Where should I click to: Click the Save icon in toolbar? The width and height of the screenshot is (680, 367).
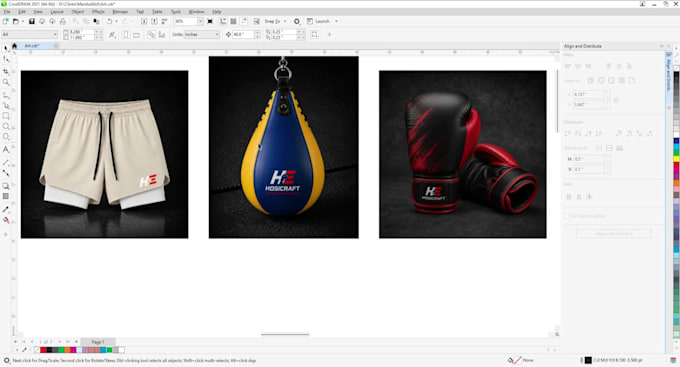(32, 21)
